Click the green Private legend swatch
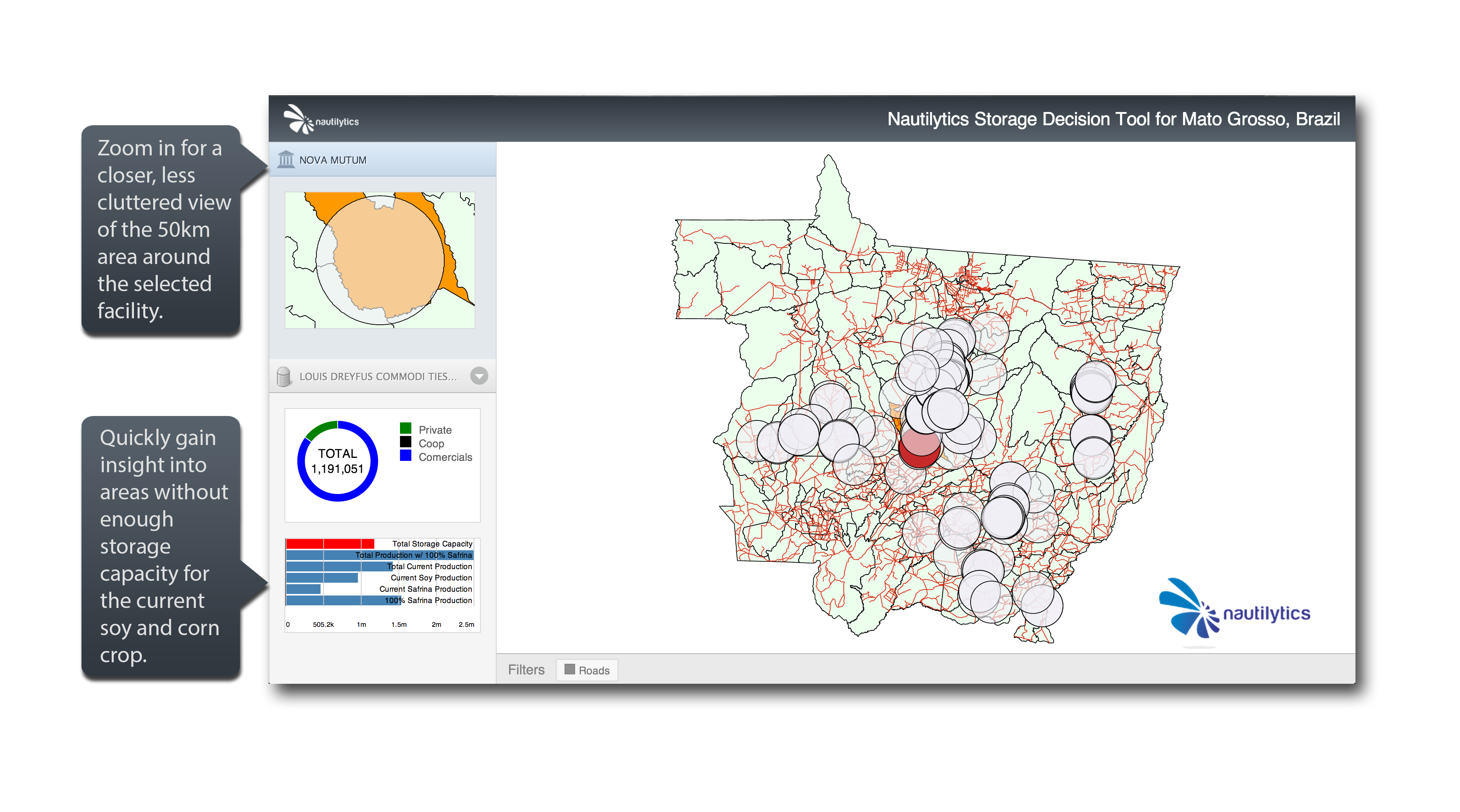The image size is (1460, 812). [x=405, y=428]
